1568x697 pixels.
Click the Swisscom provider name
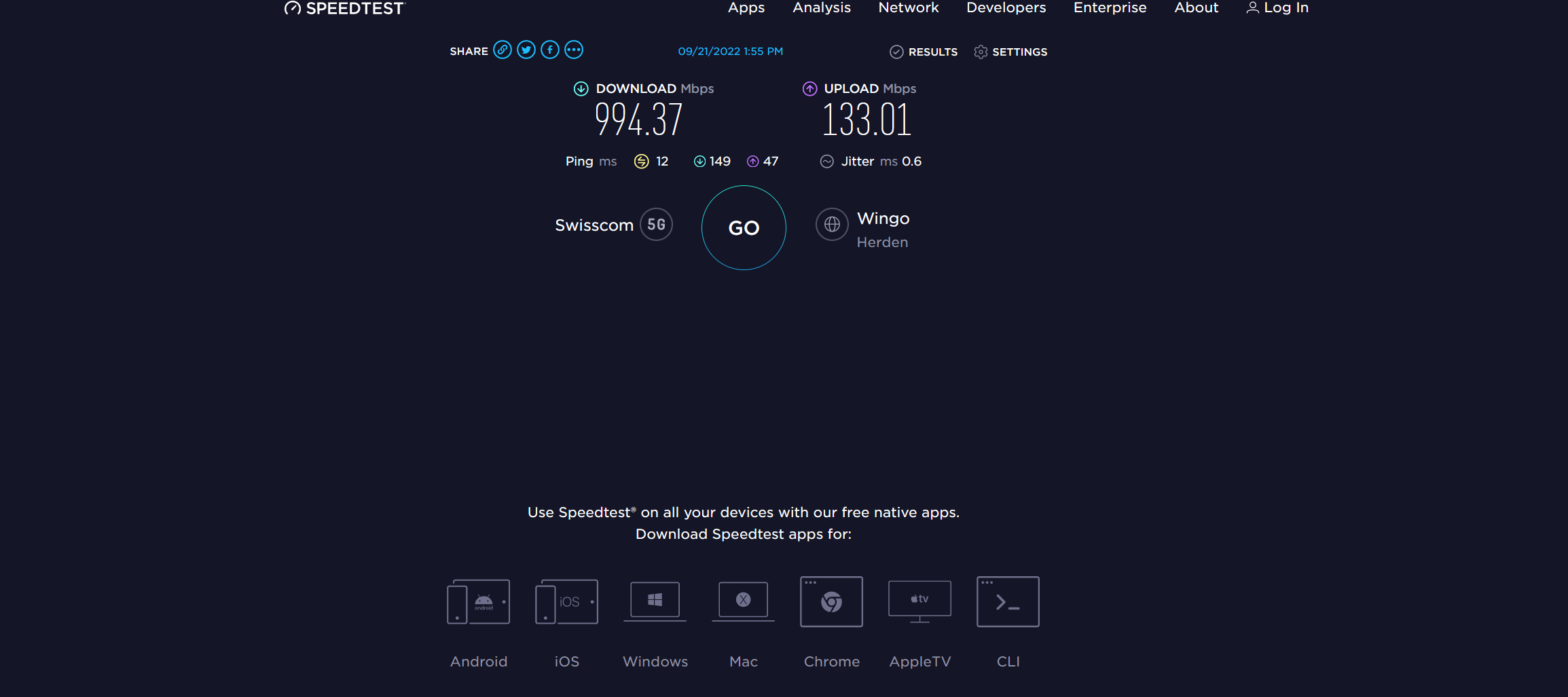pos(594,225)
